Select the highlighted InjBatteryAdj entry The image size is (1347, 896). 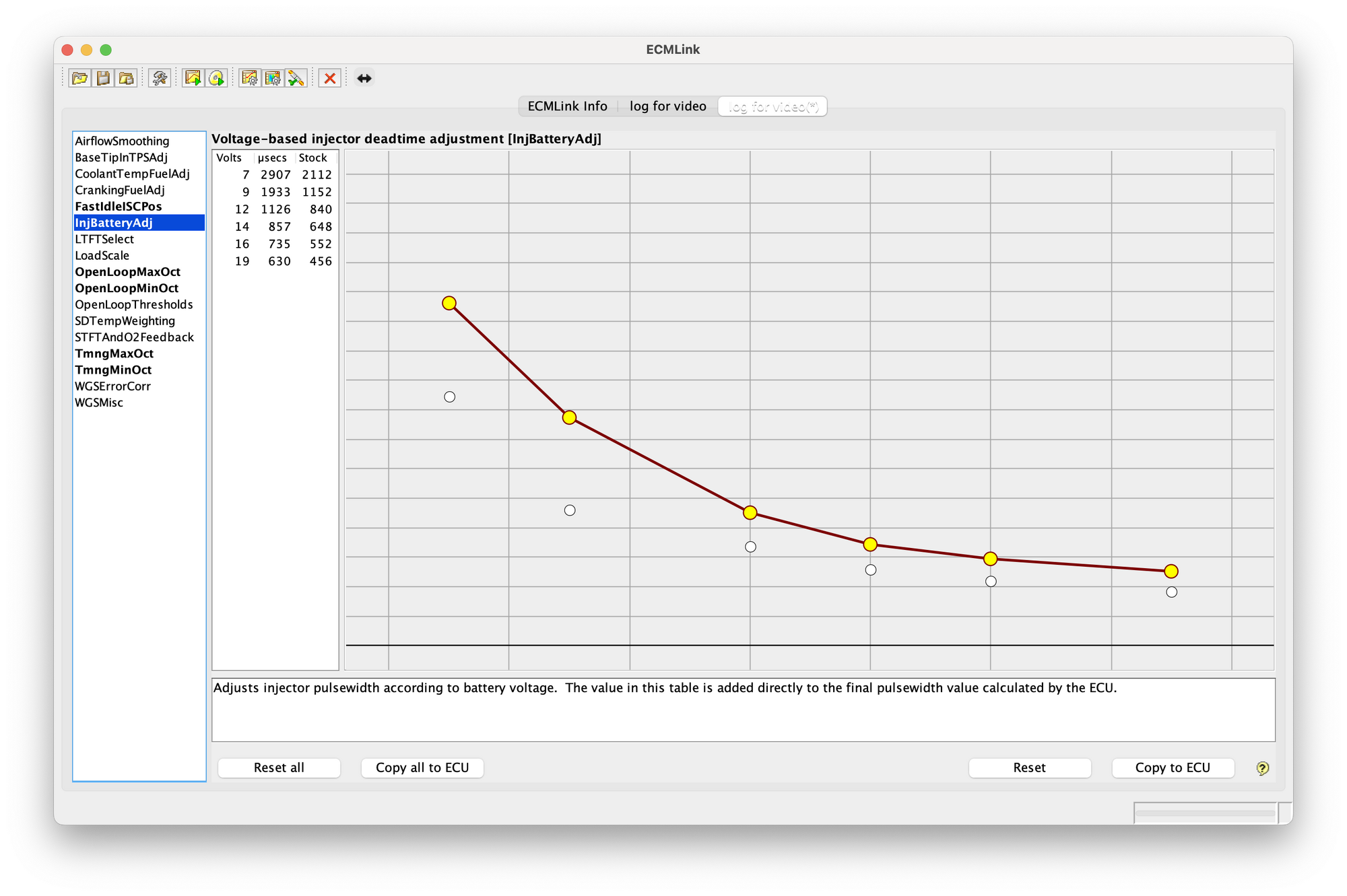[x=139, y=223]
